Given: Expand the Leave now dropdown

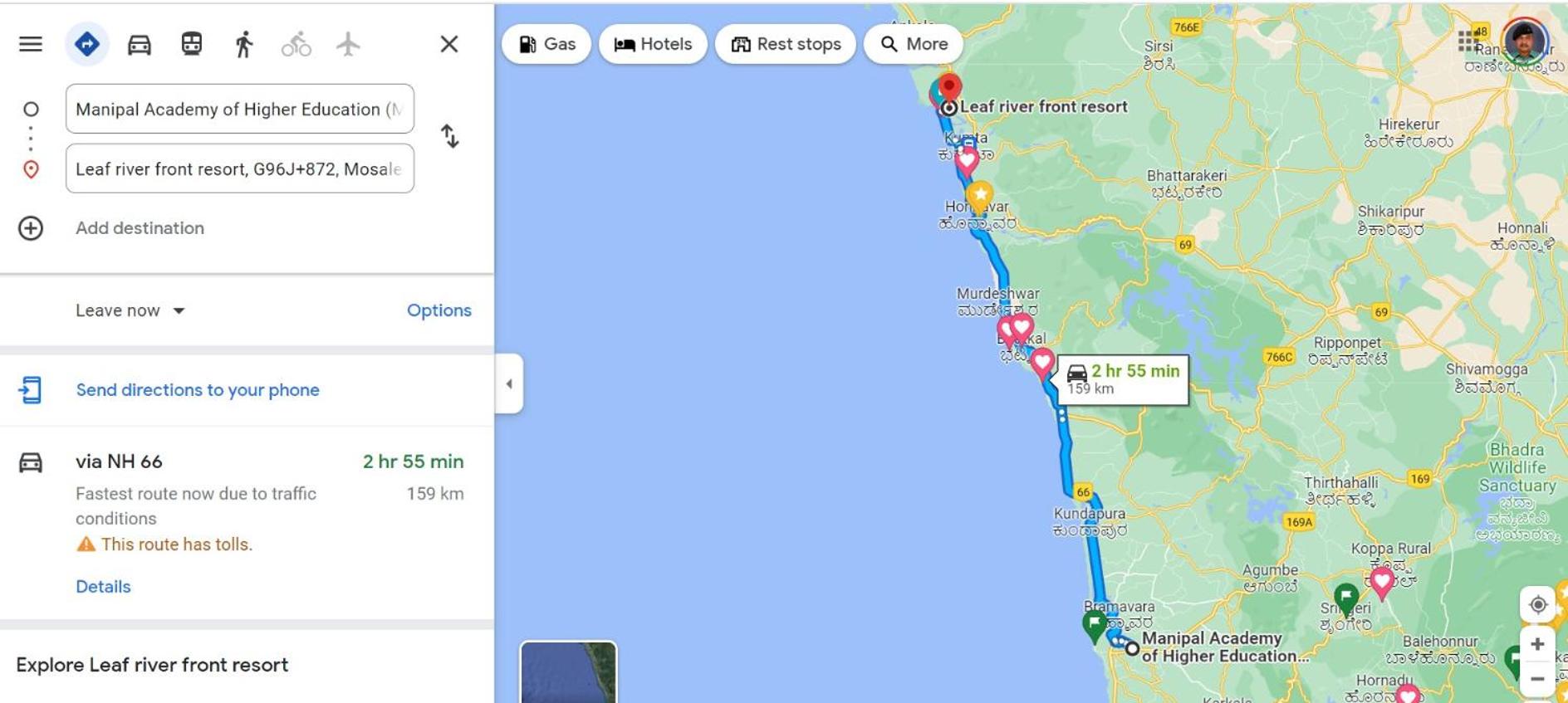Looking at the screenshot, I should tap(130, 310).
